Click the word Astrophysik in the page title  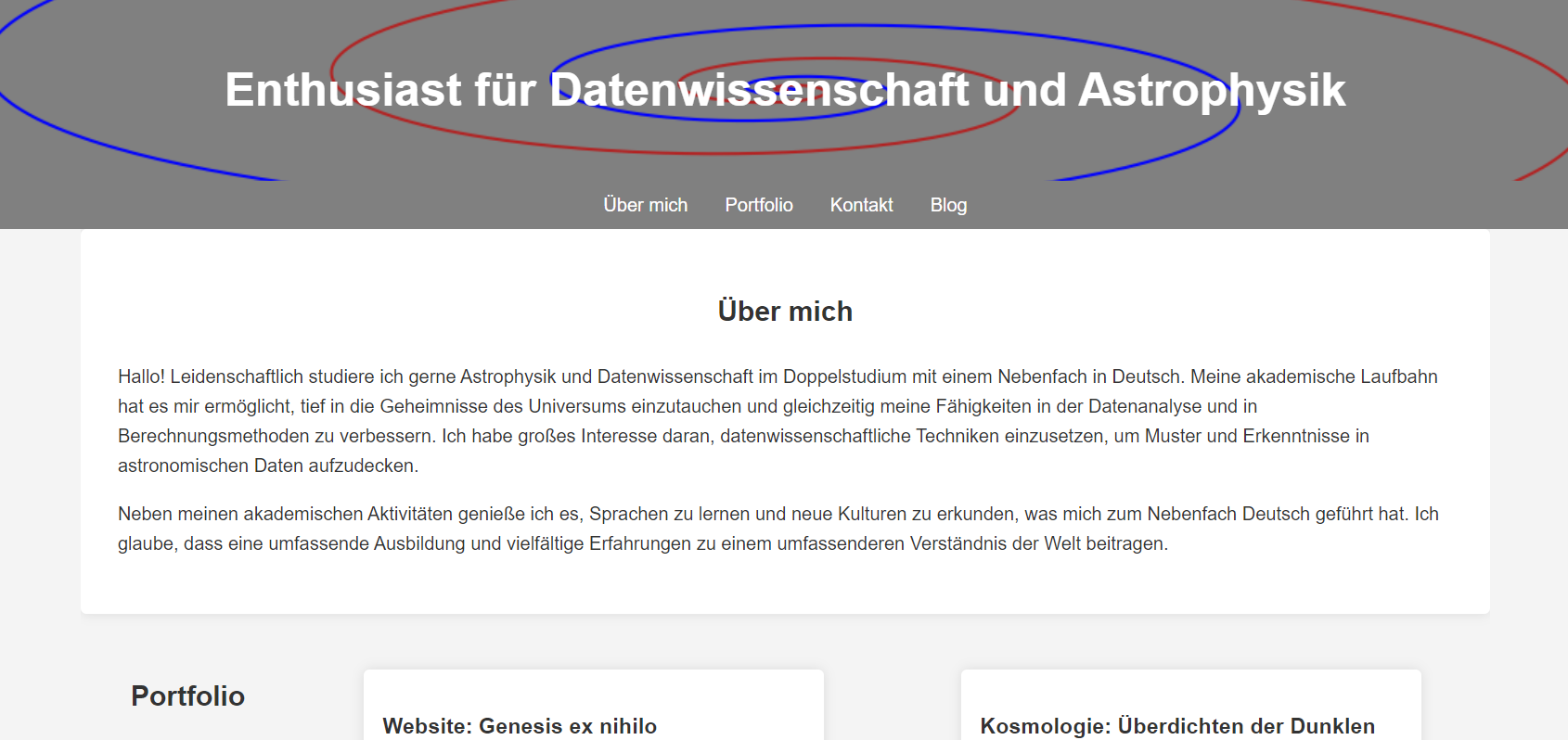point(1211,90)
